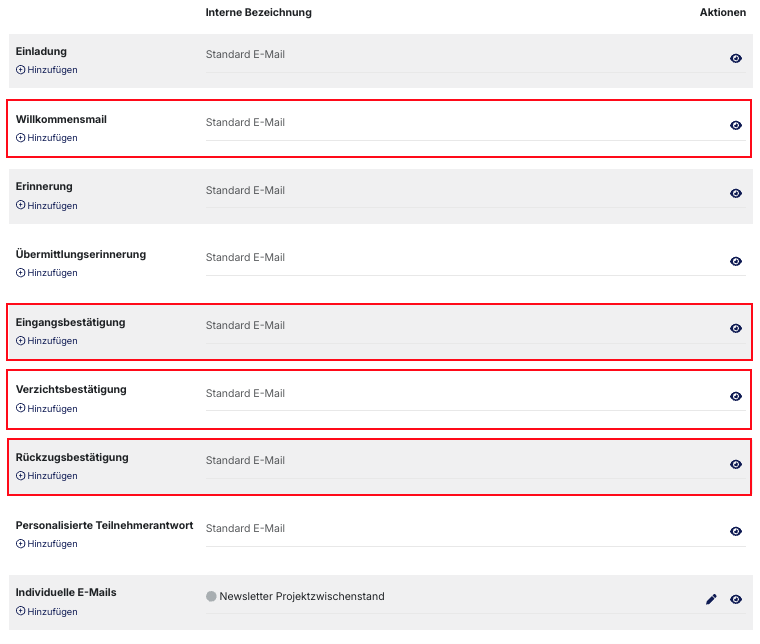Viewport: 760px width, 644px height.
Task: Click the Interne Bezeichnung column header
Action: coord(258,12)
